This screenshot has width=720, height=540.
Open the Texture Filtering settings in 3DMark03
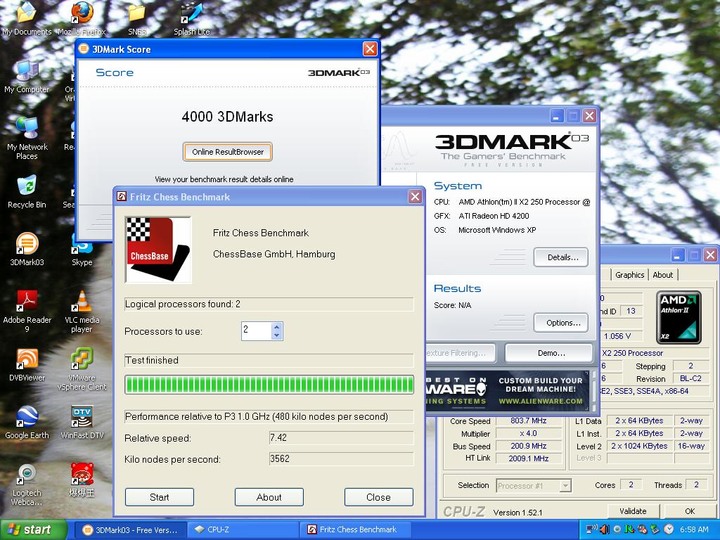point(460,353)
